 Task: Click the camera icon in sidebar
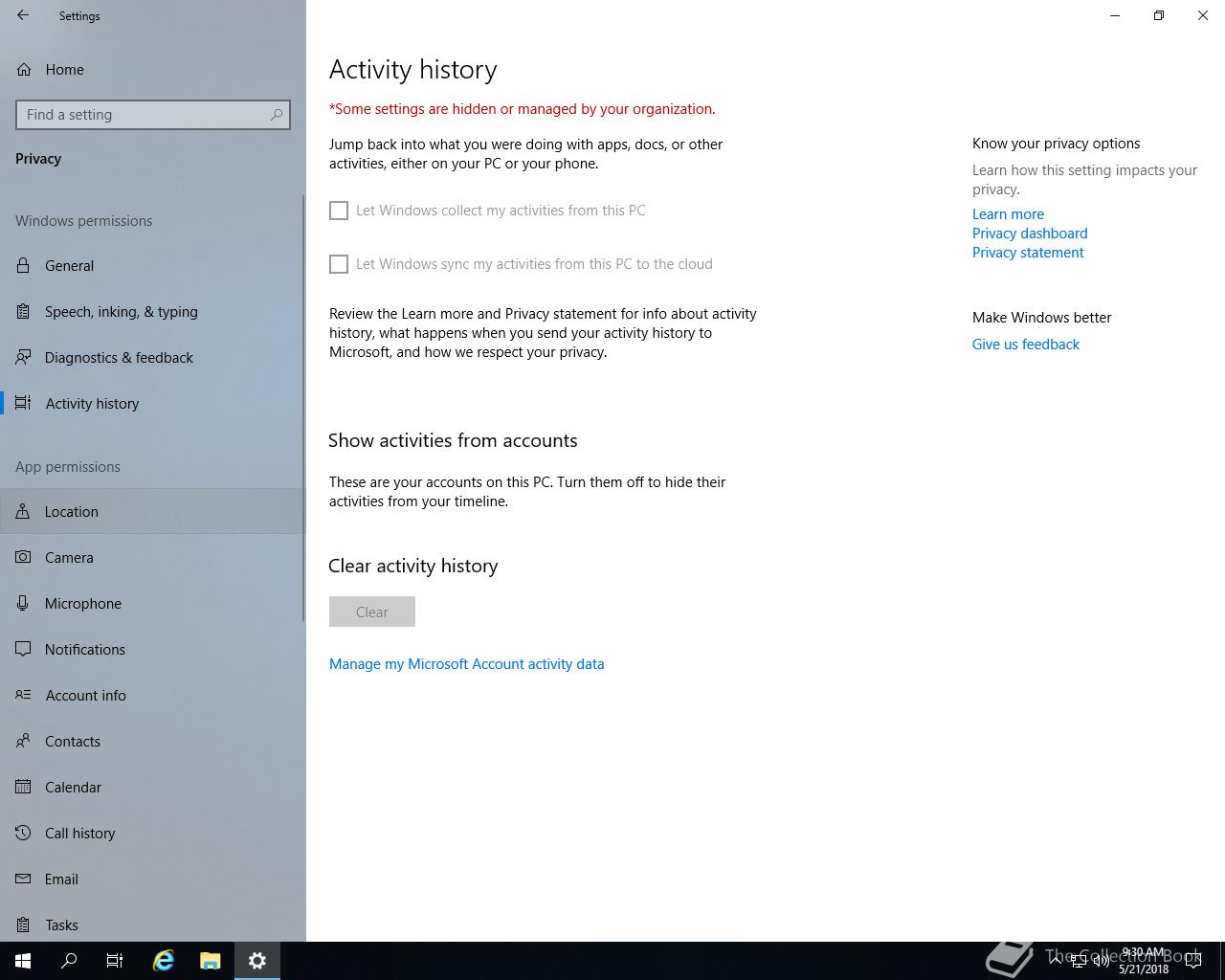(24, 557)
